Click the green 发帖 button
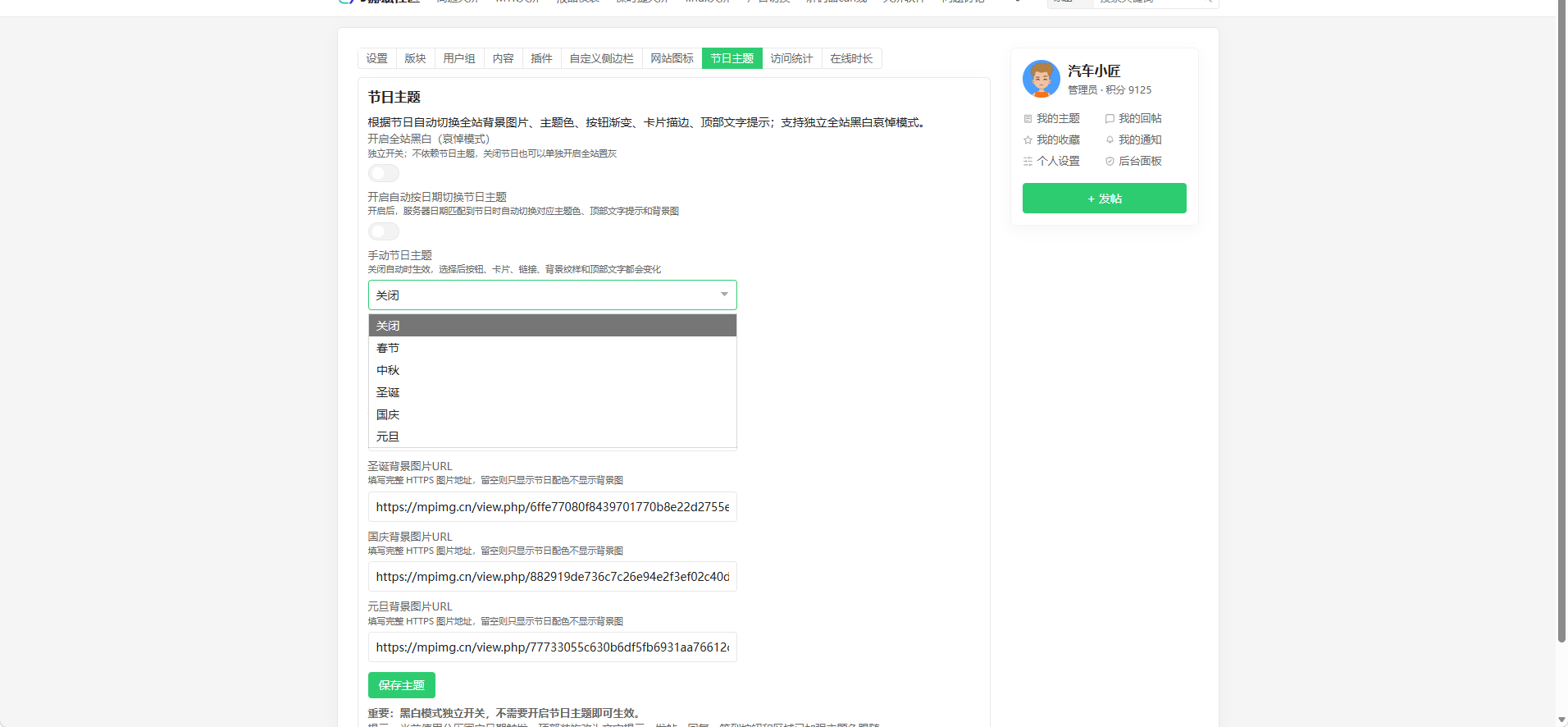Image resolution: width=1568 pixels, height=727 pixels. click(x=1105, y=199)
